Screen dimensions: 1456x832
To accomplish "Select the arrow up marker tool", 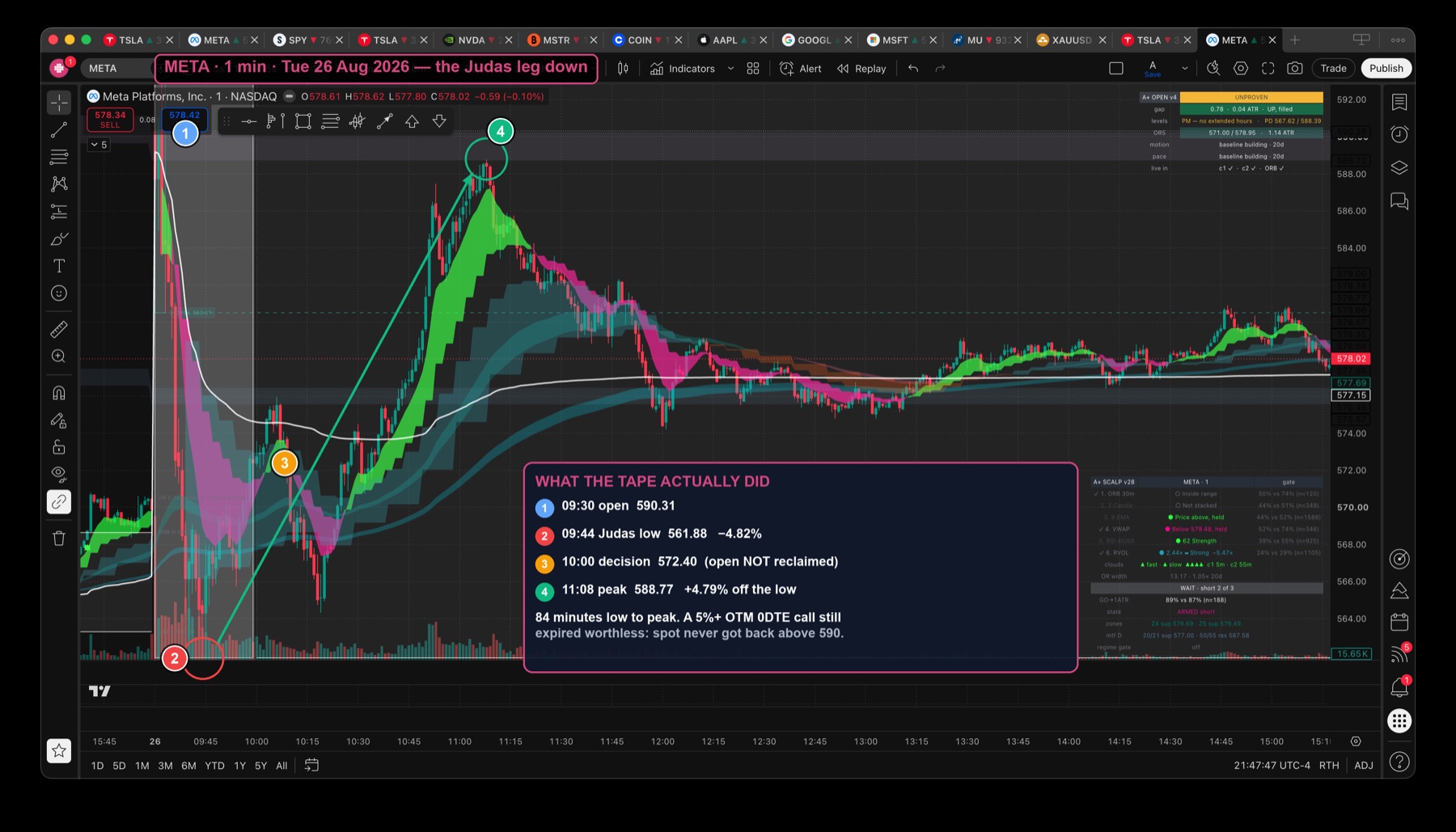I will [x=412, y=121].
